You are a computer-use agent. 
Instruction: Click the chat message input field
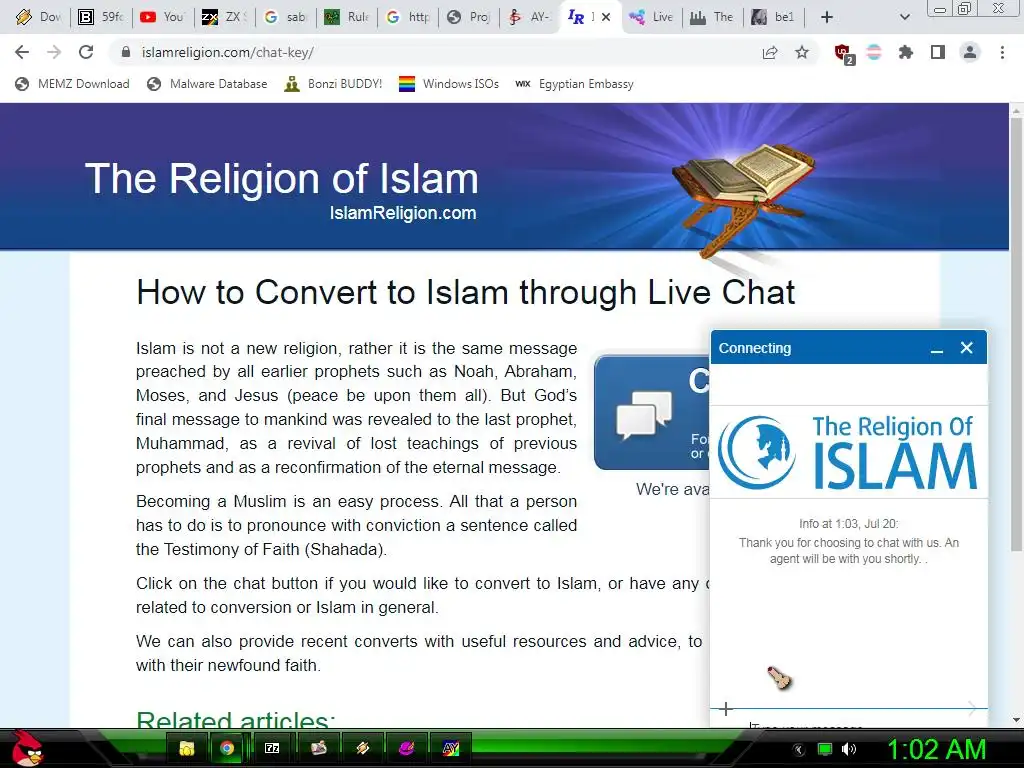[849, 724]
